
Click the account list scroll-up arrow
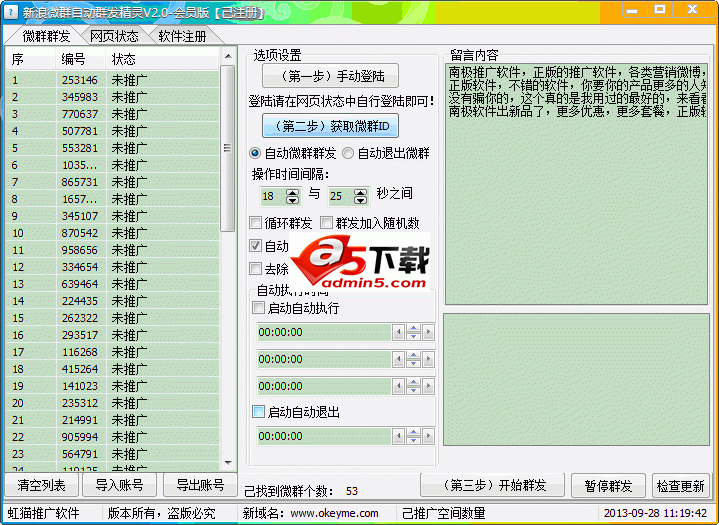[228, 56]
